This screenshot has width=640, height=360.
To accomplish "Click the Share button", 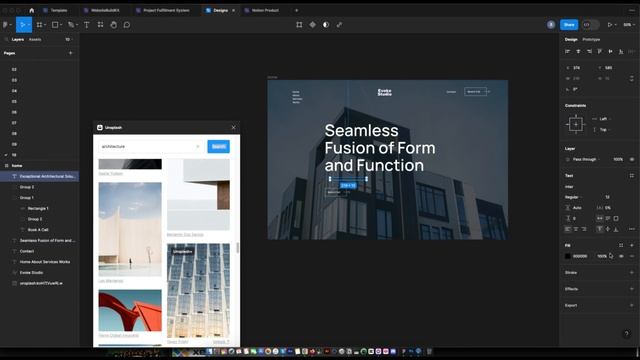I will tap(569, 25).
